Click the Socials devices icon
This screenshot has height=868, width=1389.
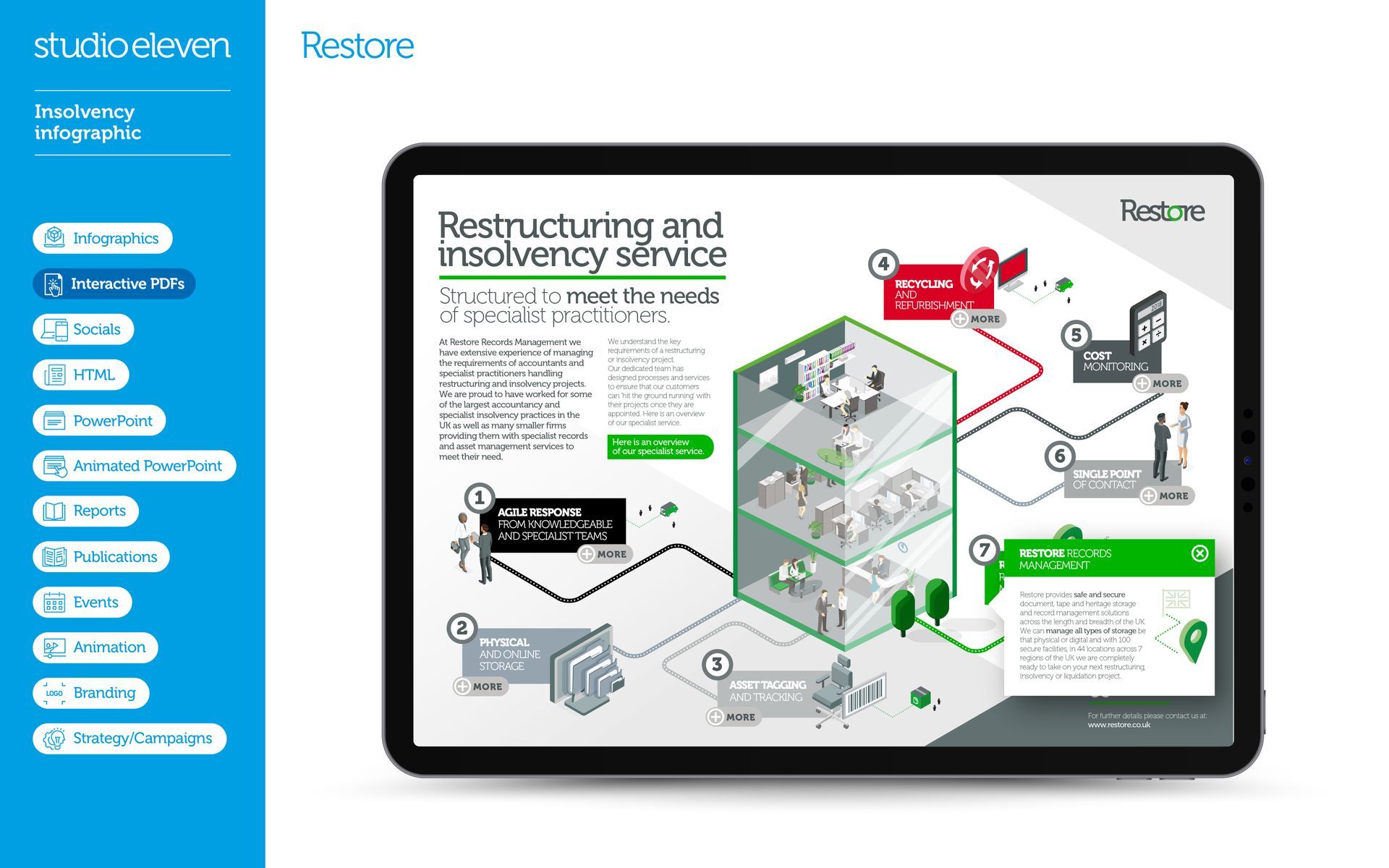pyautogui.click(x=54, y=330)
